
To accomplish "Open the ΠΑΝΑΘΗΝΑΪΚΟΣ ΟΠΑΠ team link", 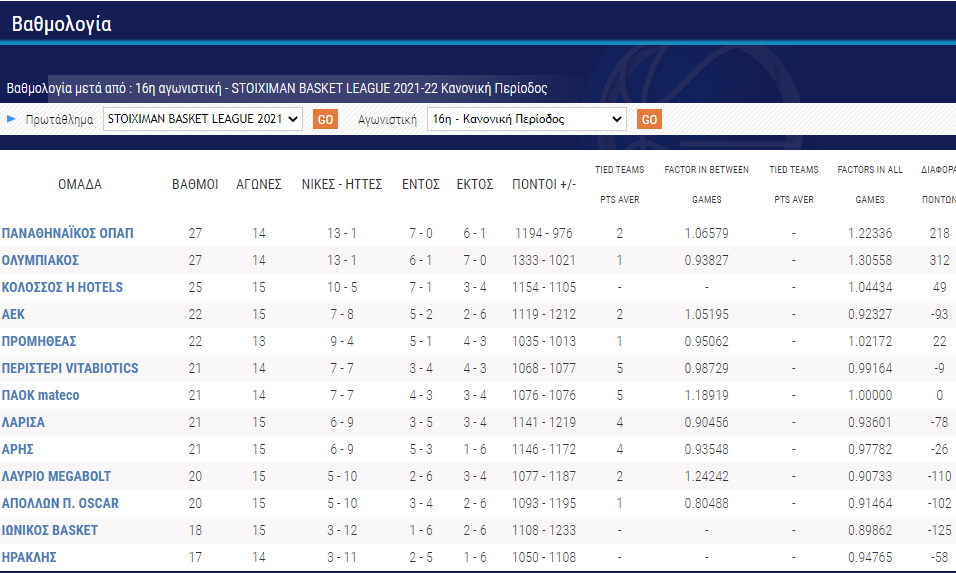I will (67, 233).
